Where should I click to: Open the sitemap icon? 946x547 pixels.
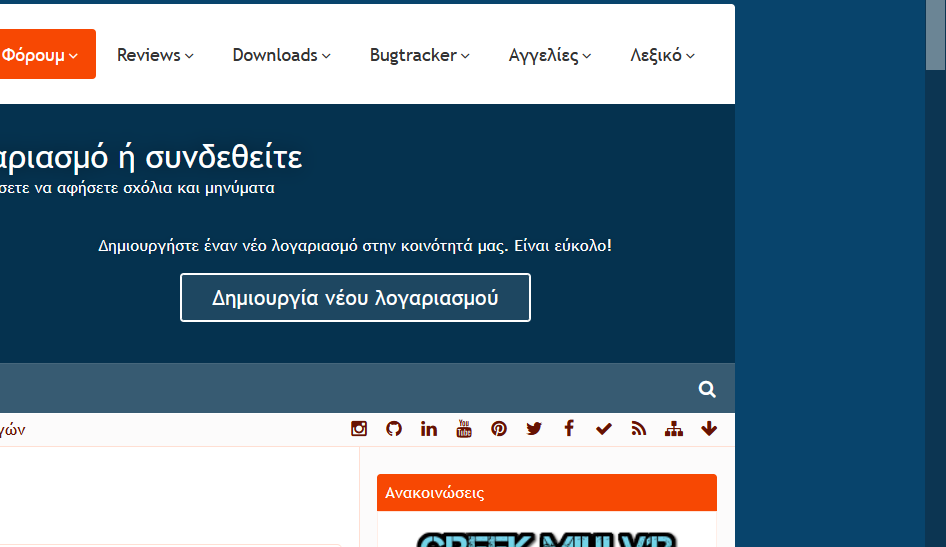click(x=674, y=429)
